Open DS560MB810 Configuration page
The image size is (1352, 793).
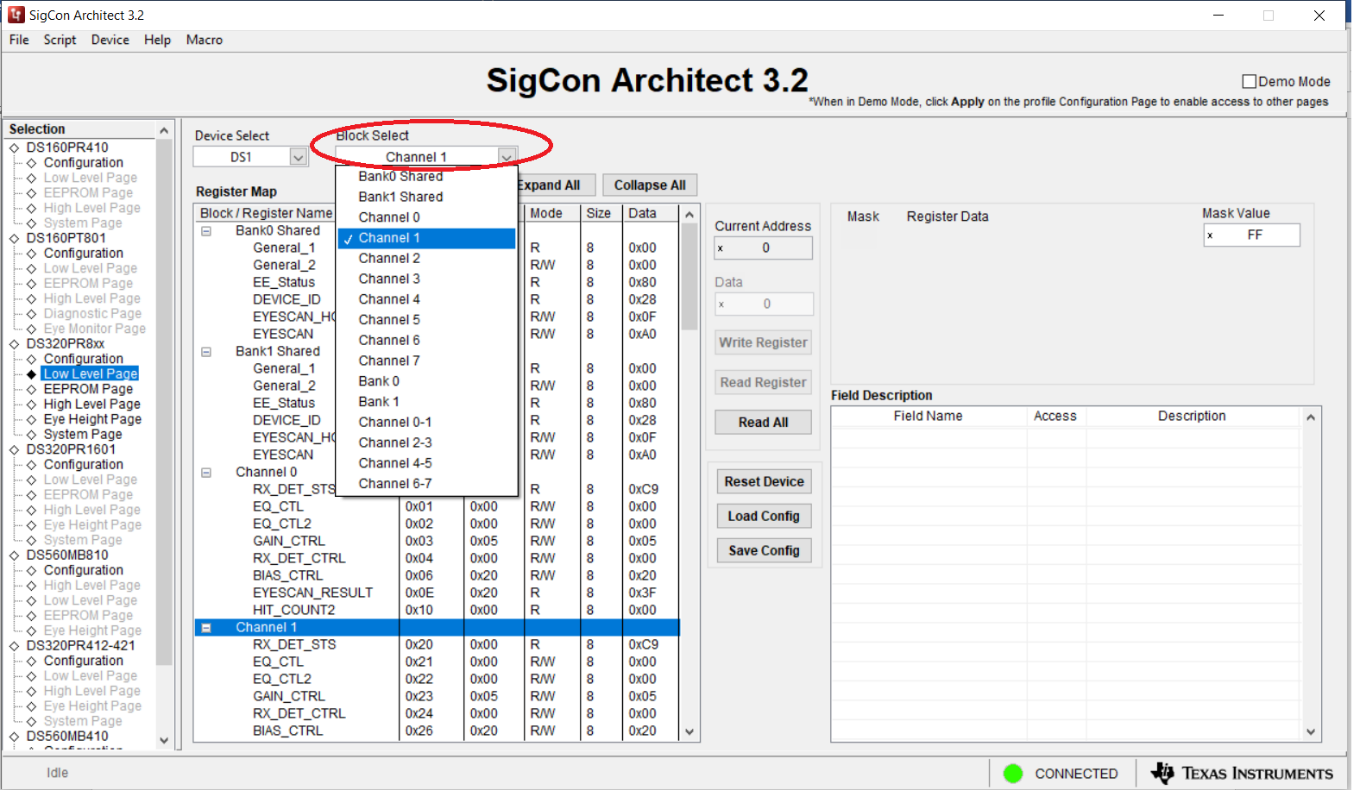click(x=84, y=570)
